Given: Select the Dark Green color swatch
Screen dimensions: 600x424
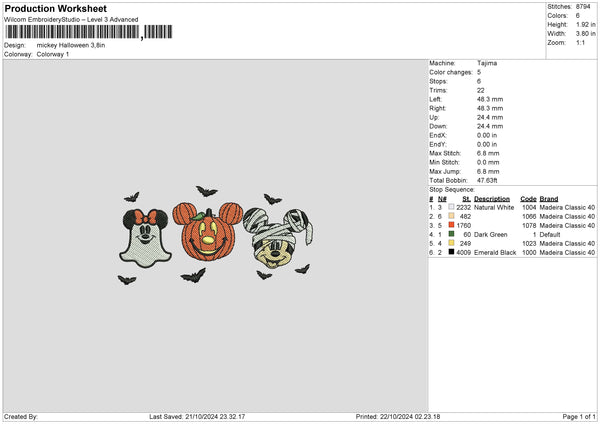Looking at the screenshot, I should coord(452,234).
